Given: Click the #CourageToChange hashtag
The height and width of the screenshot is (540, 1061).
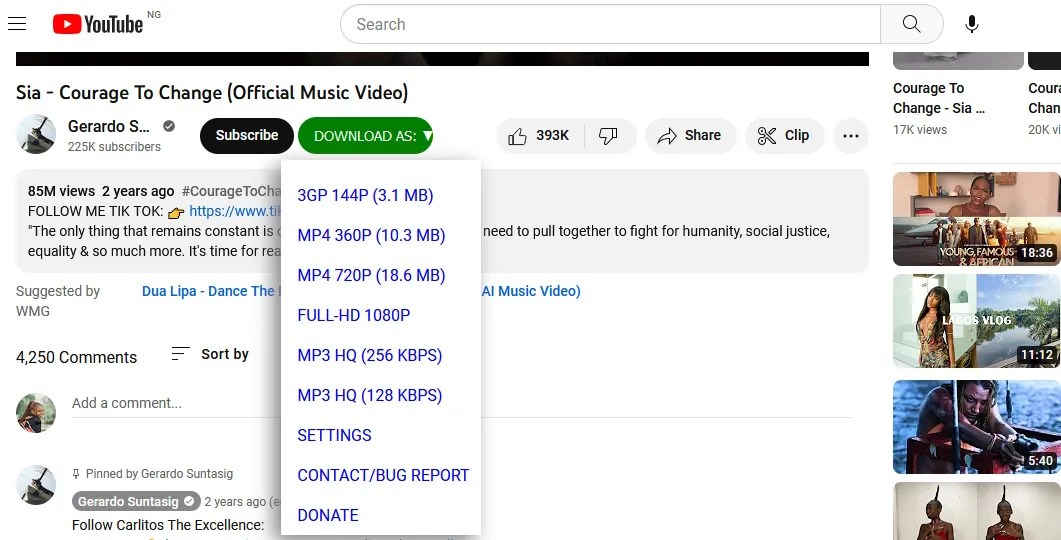Looking at the screenshot, I should pyautogui.click(x=231, y=191).
